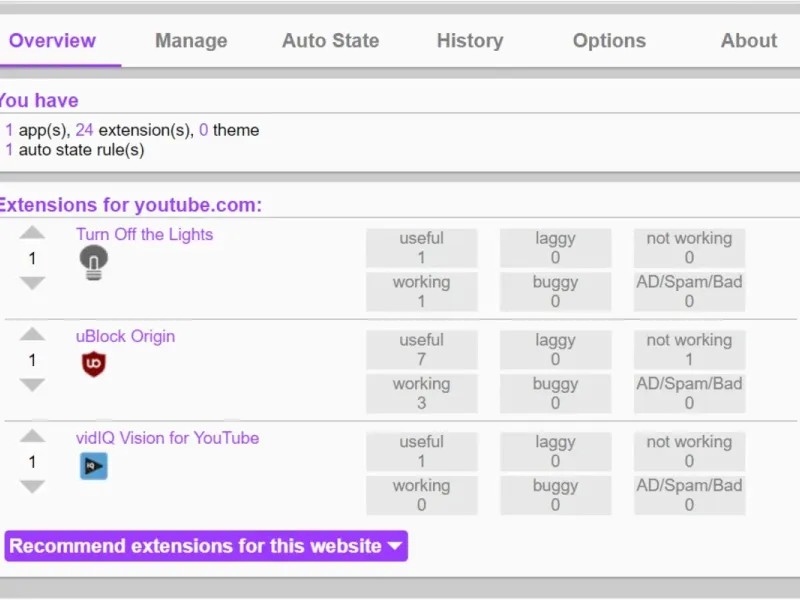Toggle the useful tag for uBlock Origin
Viewport: 800px width, 600px height.
(421, 349)
